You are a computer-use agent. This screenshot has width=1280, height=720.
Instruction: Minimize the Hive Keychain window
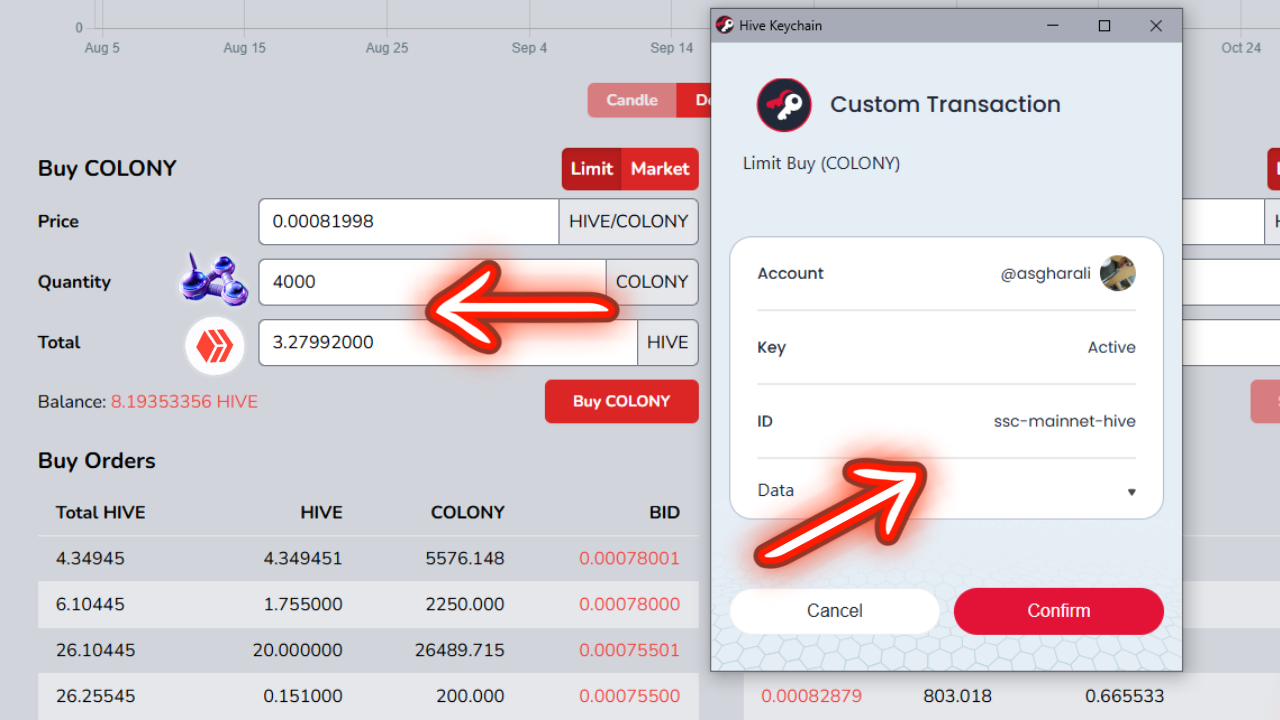click(1053, 26)
